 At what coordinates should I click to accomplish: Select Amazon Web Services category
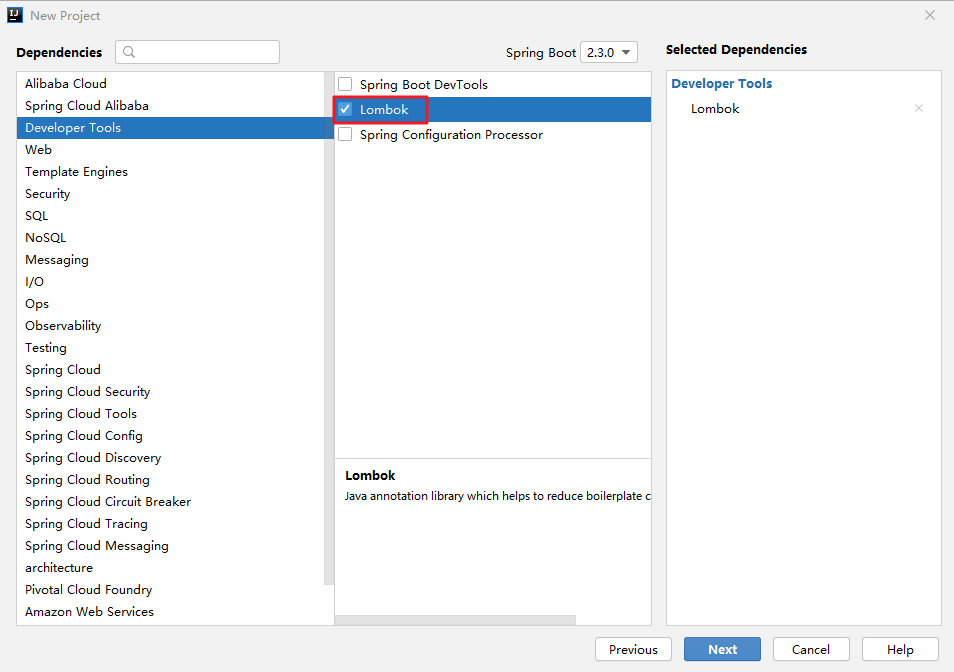click(x=171, y=611)
